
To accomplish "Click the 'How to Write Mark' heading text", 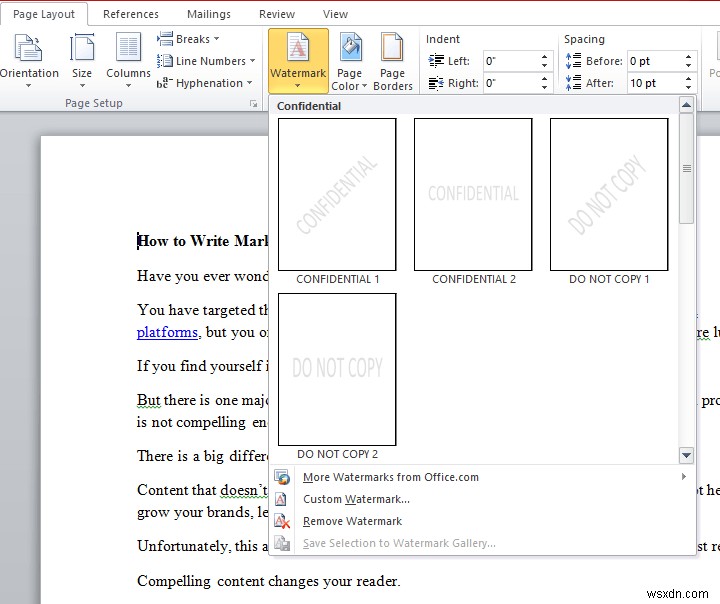I will 202,241.
